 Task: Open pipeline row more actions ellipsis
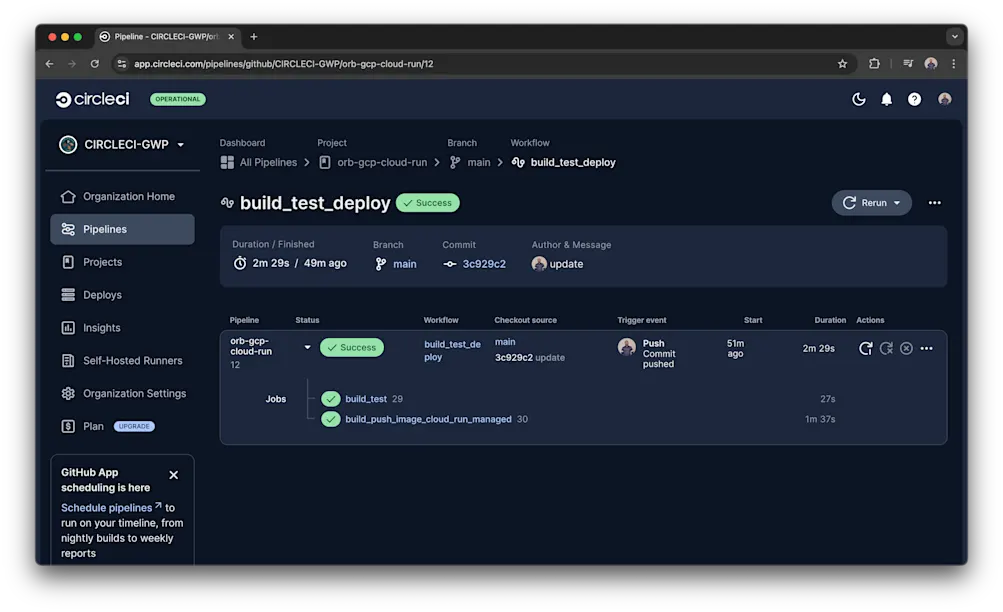click(x=926, y=349)
